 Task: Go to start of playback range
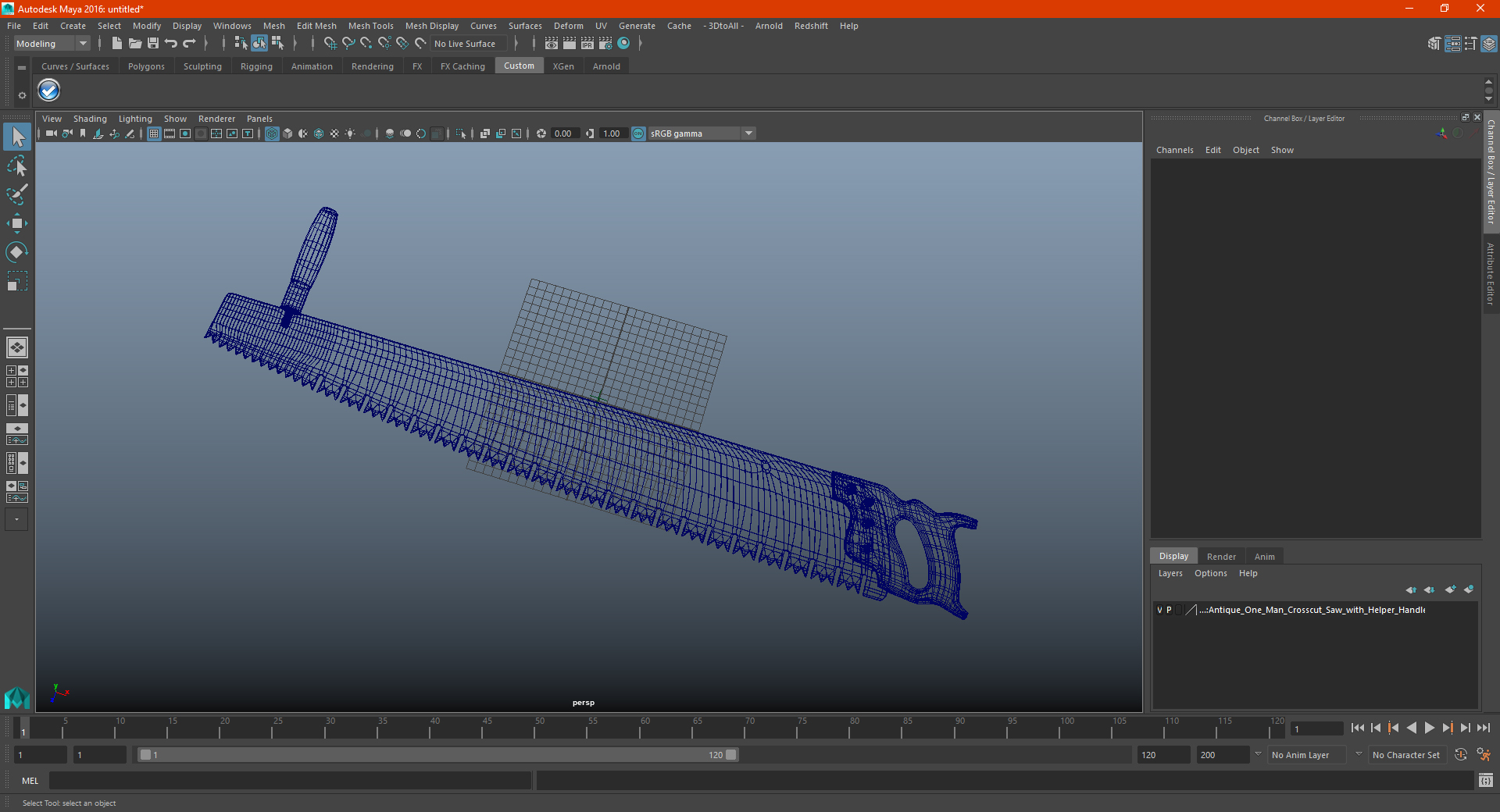[1357, 728]
